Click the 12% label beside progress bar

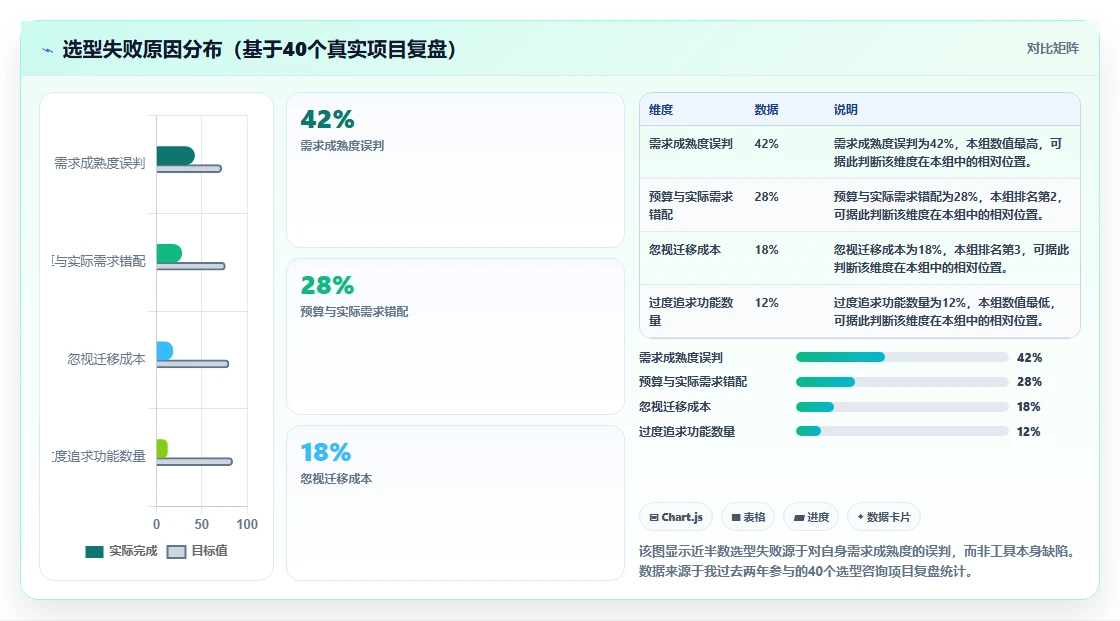click(x=1029, y=432)
